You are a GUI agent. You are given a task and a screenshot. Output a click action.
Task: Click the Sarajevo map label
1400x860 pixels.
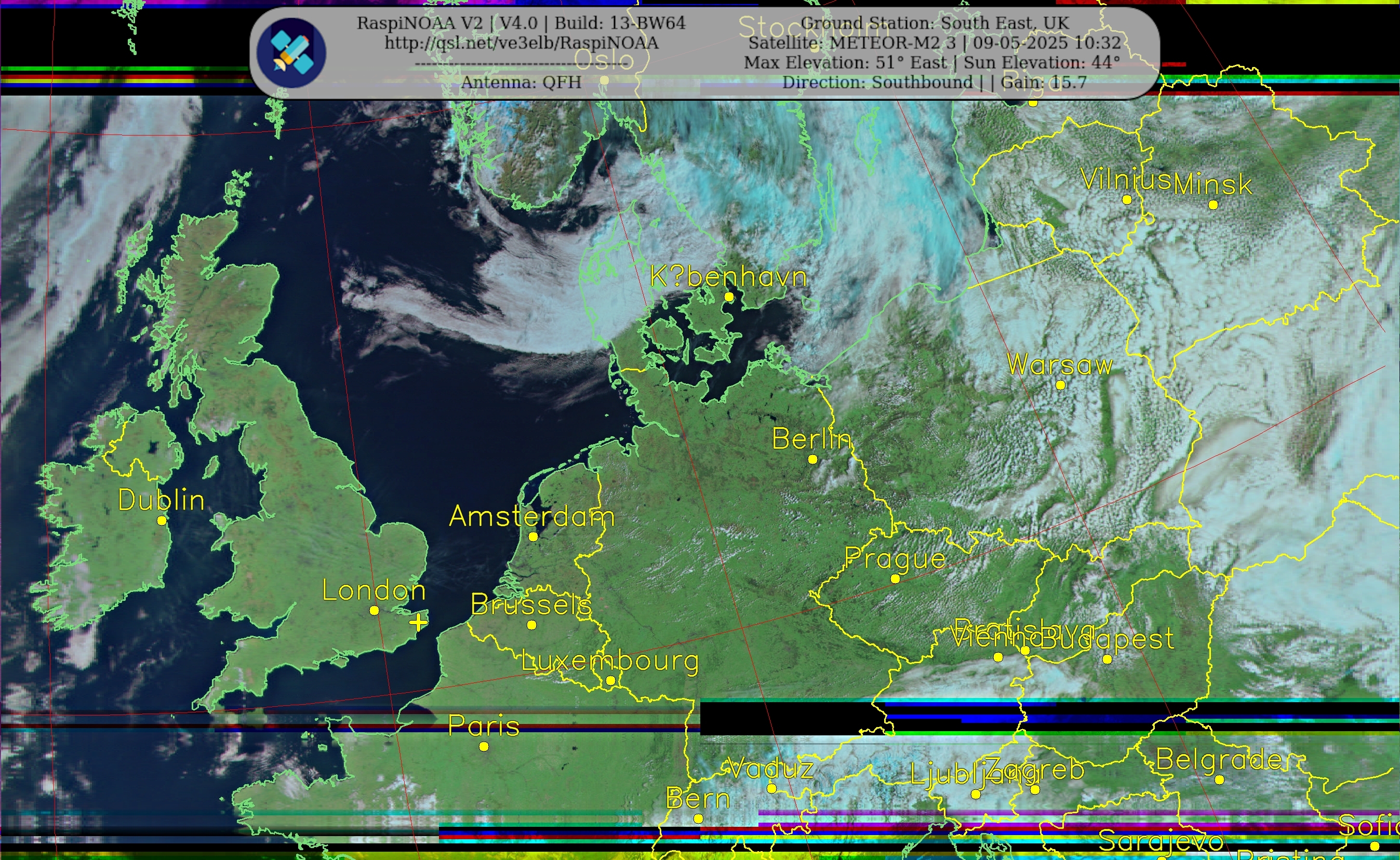(1161, 841)
